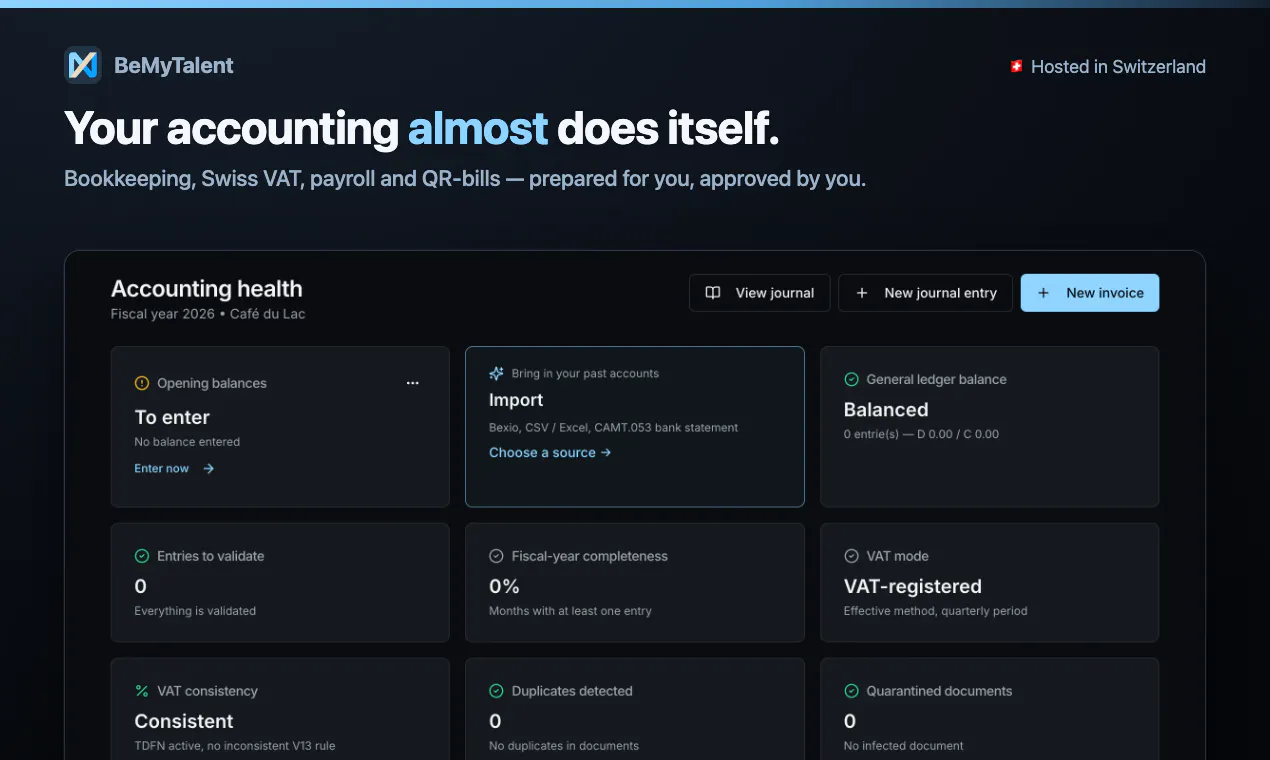Click the Fiscal-year completeness check icon
Screen dimensions: 1270x760
(496, 556)
